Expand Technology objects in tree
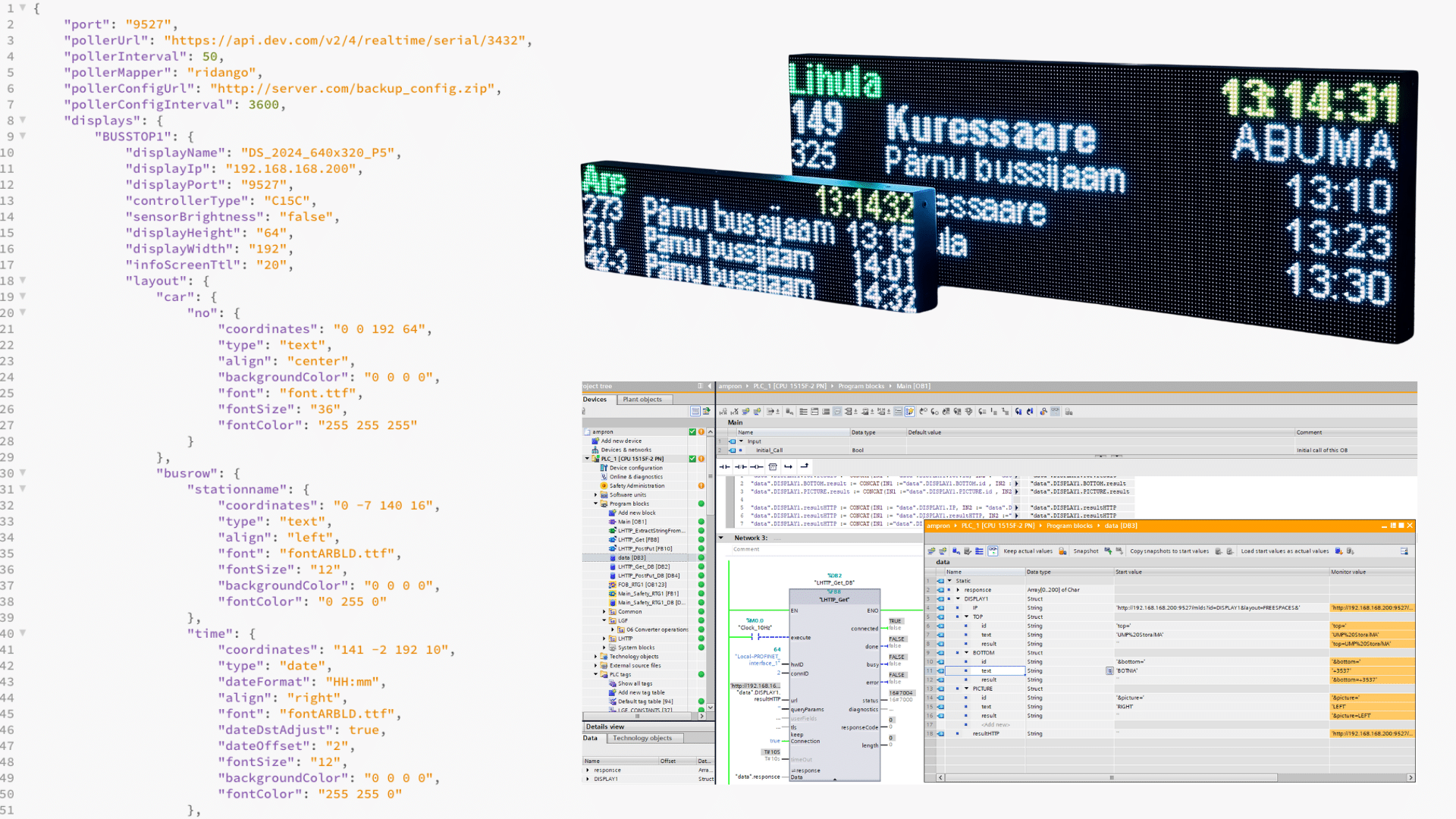Screen dimensions: 1456x819 596,657
